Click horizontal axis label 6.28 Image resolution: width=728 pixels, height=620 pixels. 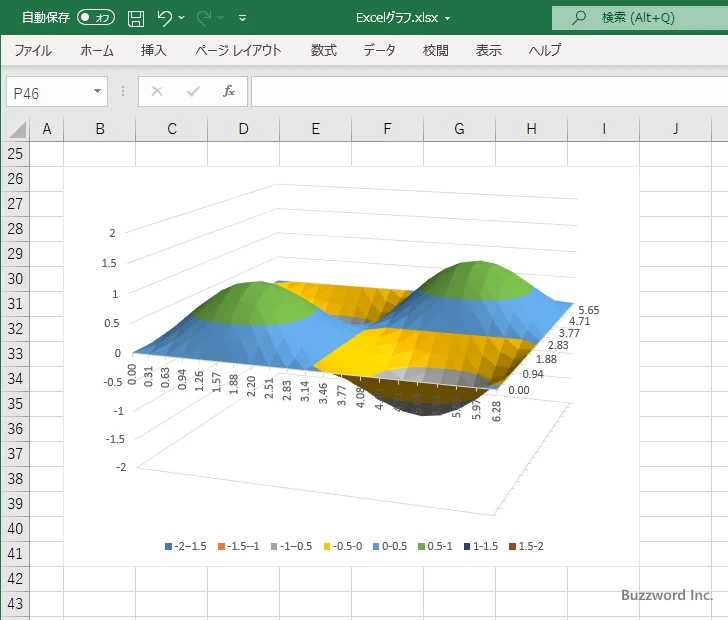click(496, 411)
